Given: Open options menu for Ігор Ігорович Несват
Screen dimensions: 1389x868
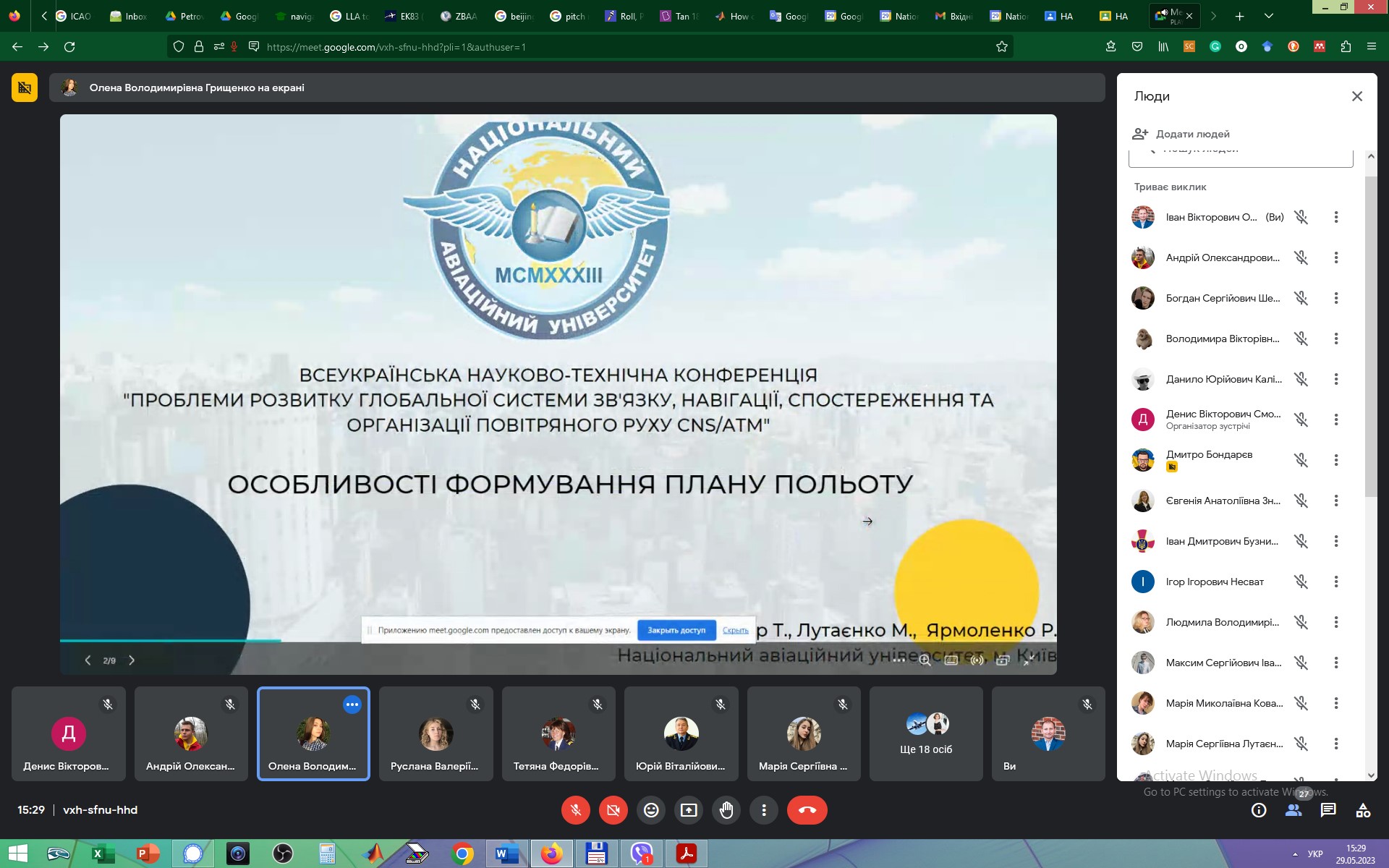Looking at the screenshot, I should [1336, 582].
